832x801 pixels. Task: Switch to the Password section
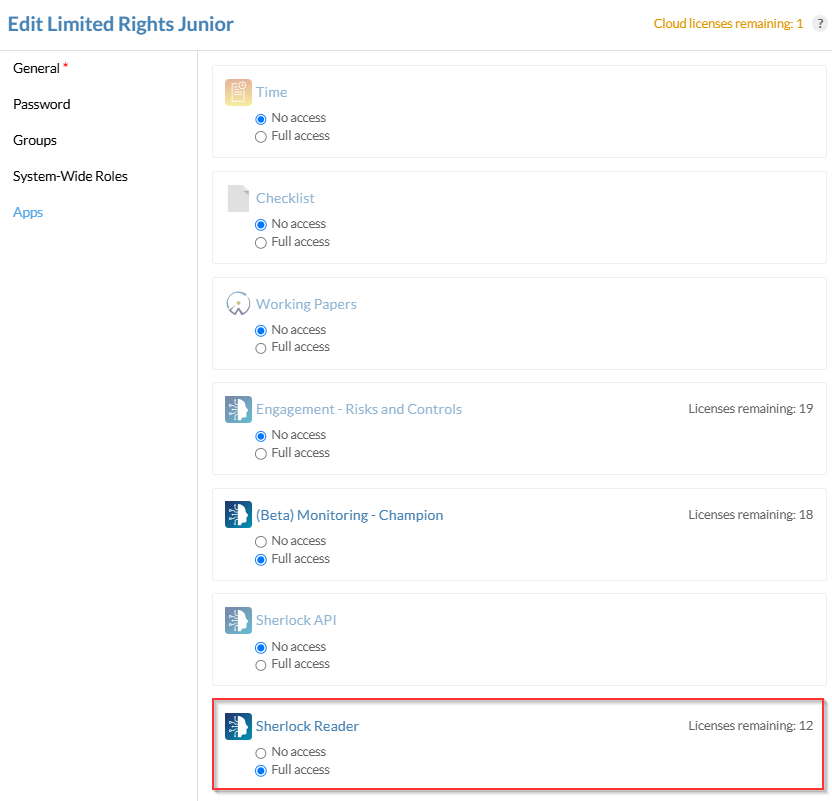coord(41,104)
